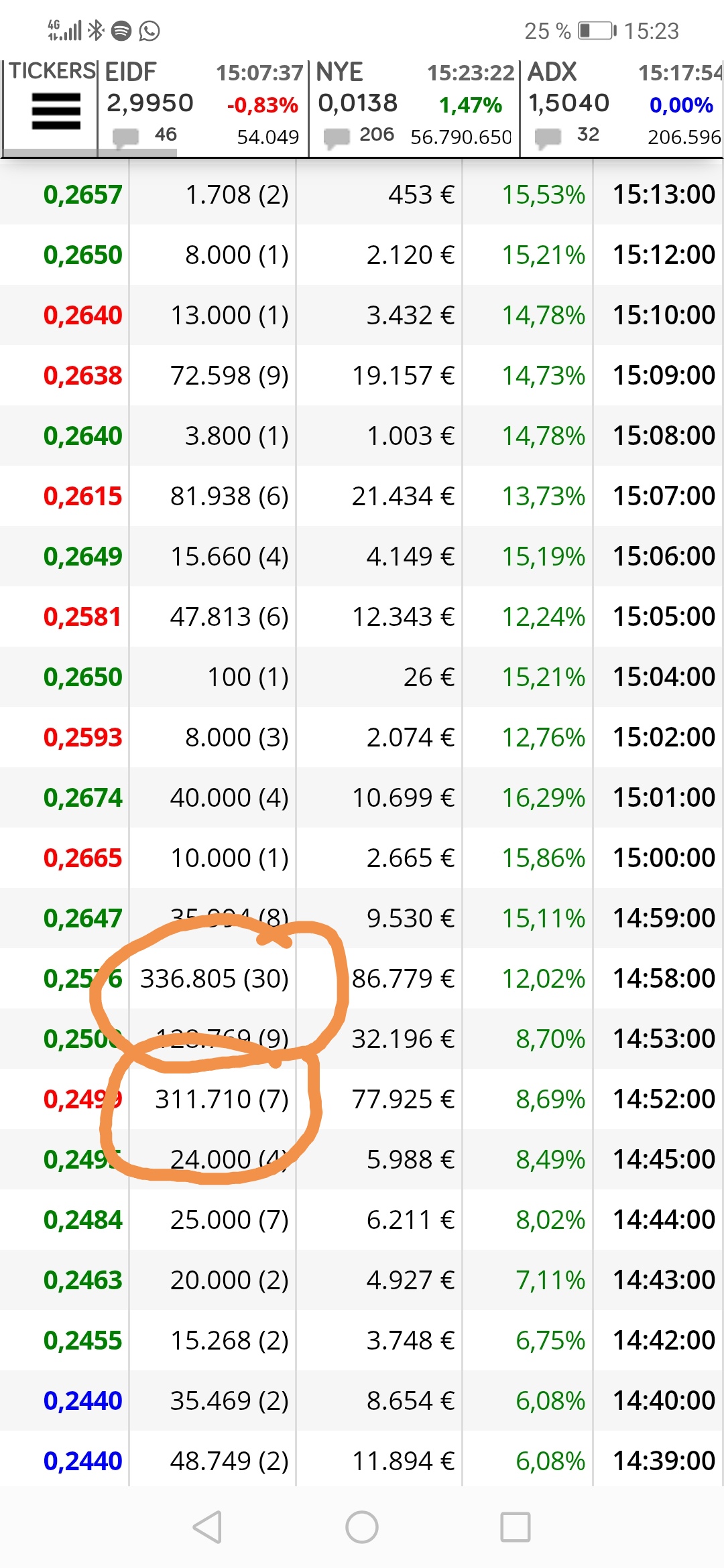Tap the Android recent apps button
Image resolution: width=724 pixels, height=1568 pixels.
click(516, 1527)
